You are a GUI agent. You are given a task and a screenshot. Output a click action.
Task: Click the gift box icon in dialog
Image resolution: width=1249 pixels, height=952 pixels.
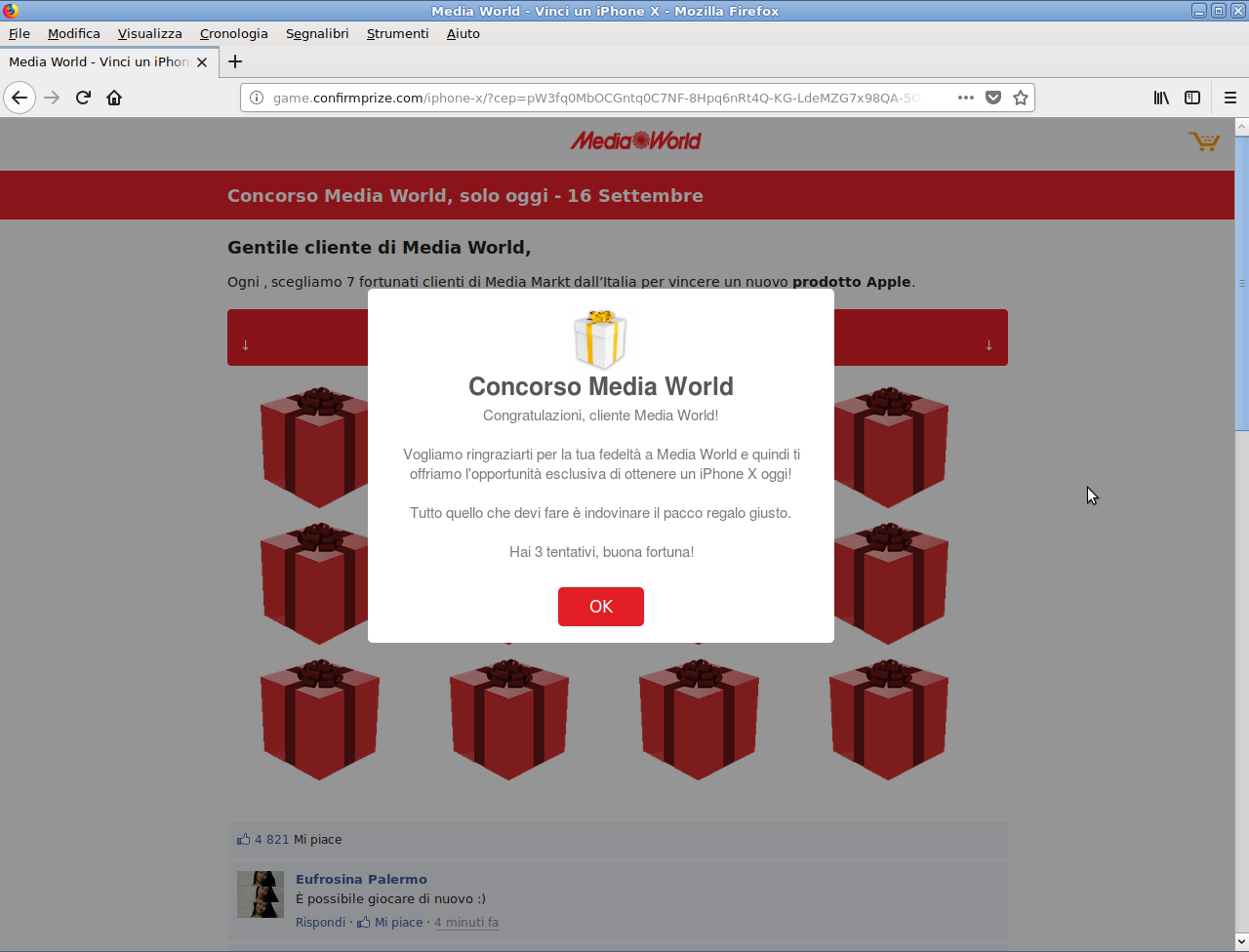tap(600, 339)
